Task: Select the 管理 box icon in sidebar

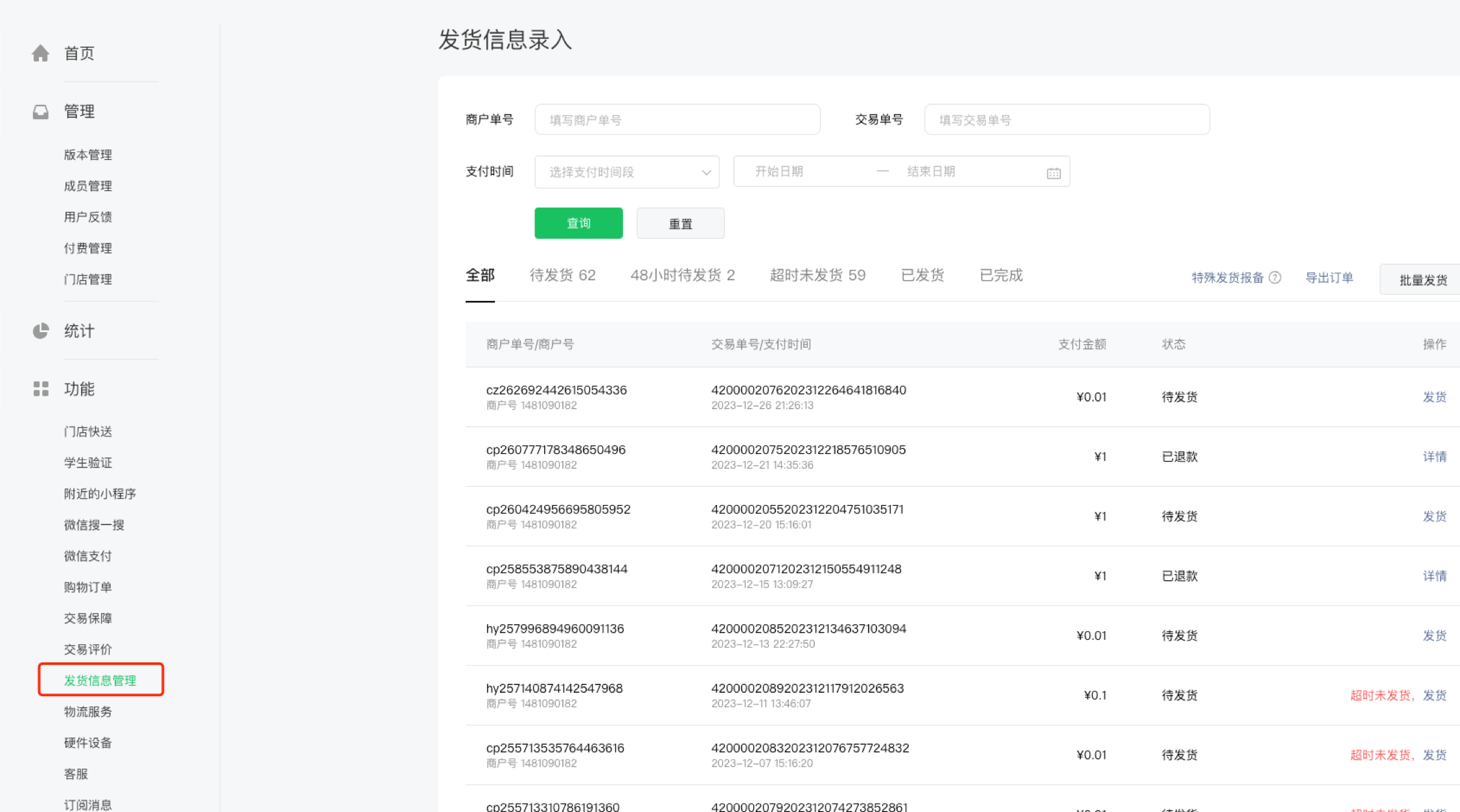Action: coord(40,111)
